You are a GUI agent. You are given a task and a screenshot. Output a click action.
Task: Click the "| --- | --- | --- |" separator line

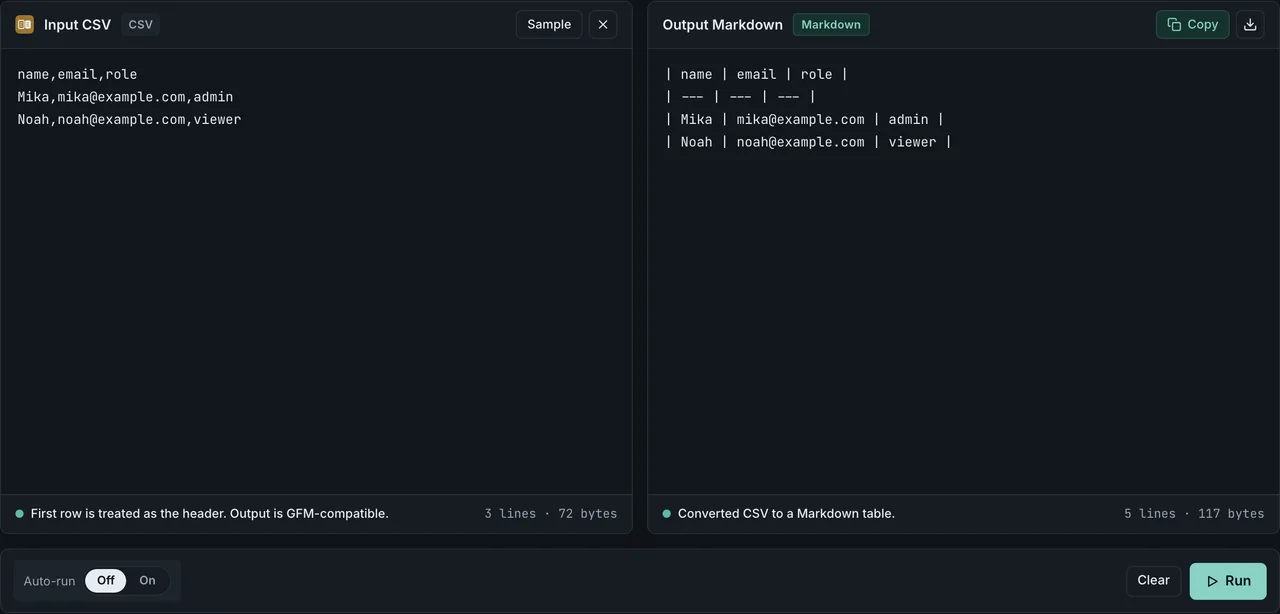(x=740, y=97)
